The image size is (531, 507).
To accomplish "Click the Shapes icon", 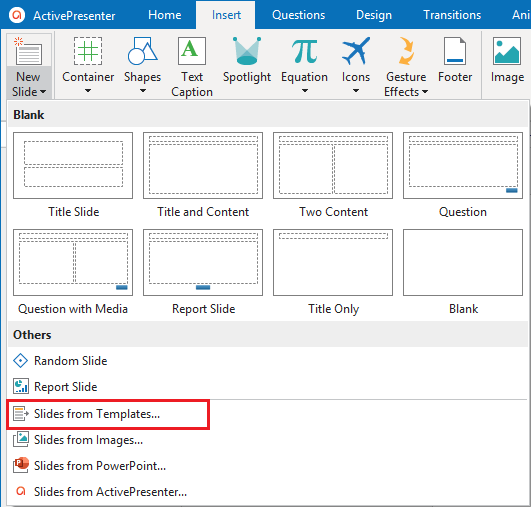I will [143, 51].
